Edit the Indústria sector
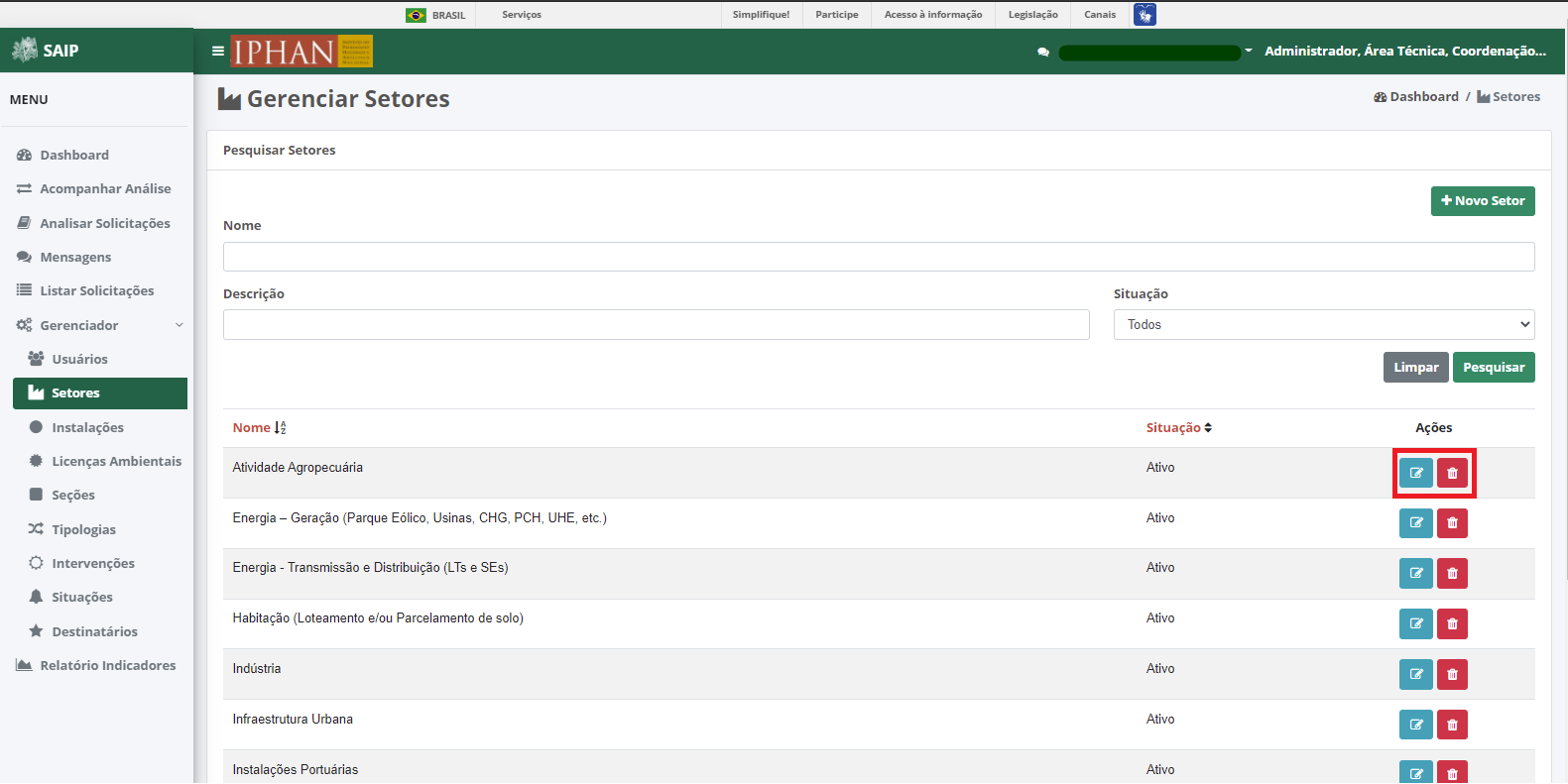Image resolution: width=1568 pixels, height=784 pixels. tap(1415, 674)
